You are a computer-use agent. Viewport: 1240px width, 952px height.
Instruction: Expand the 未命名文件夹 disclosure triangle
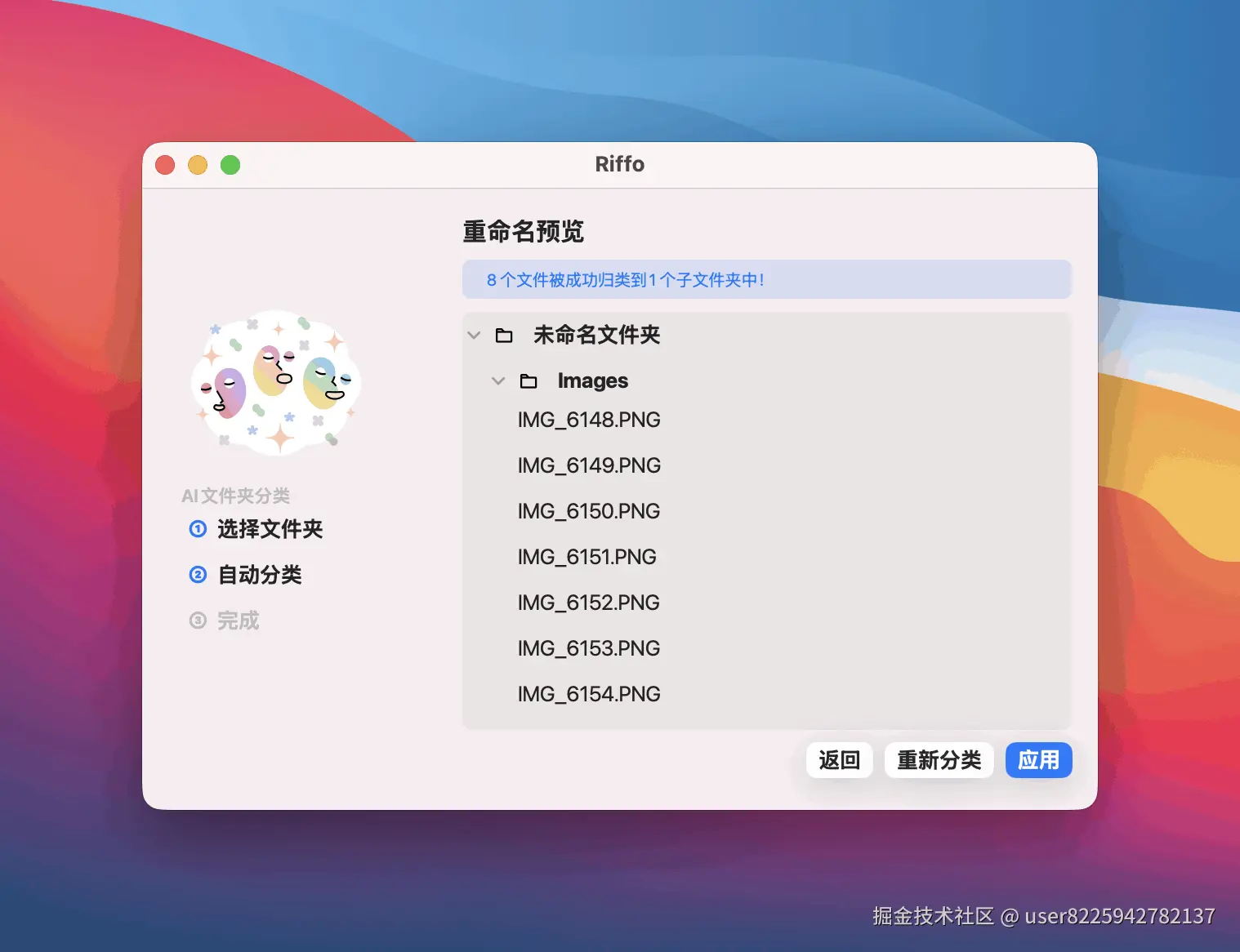tap(474, 335)
